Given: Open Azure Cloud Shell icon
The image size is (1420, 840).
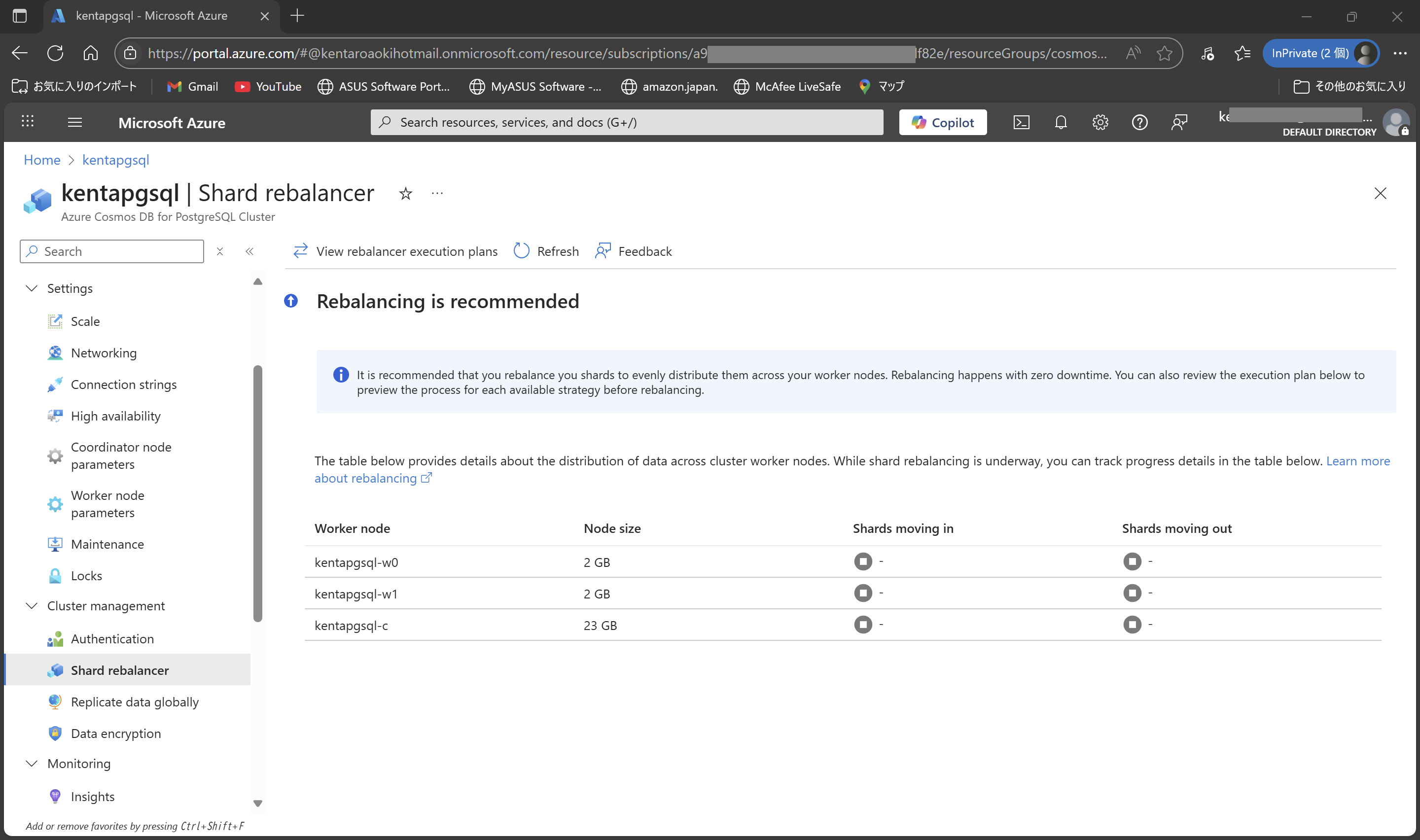Looking at the screenshot, I should pos(1021,122).
